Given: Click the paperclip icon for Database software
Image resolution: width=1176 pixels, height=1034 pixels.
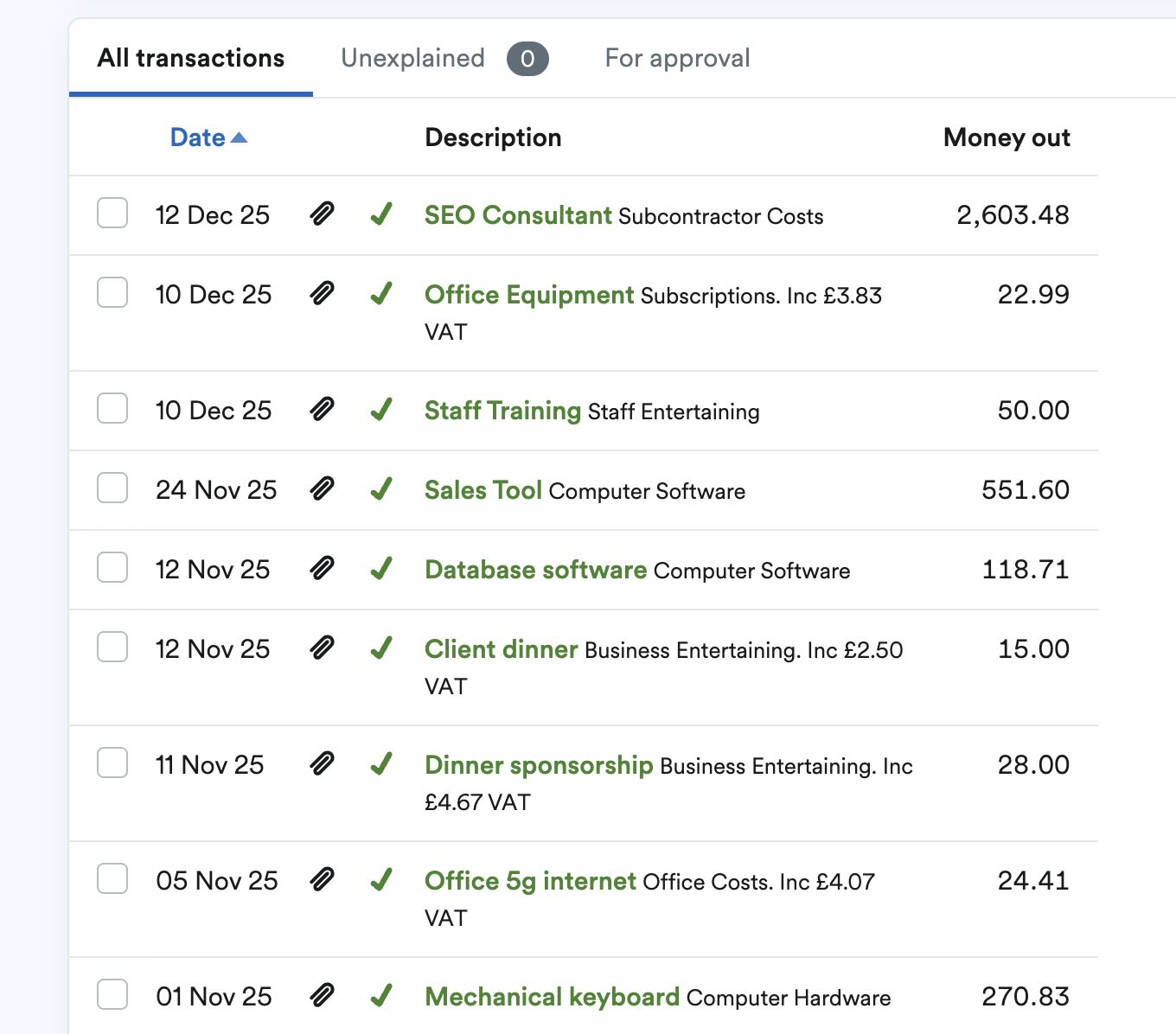Looking at the screenshot, I should pyautogui.click(x=322, y=569).
